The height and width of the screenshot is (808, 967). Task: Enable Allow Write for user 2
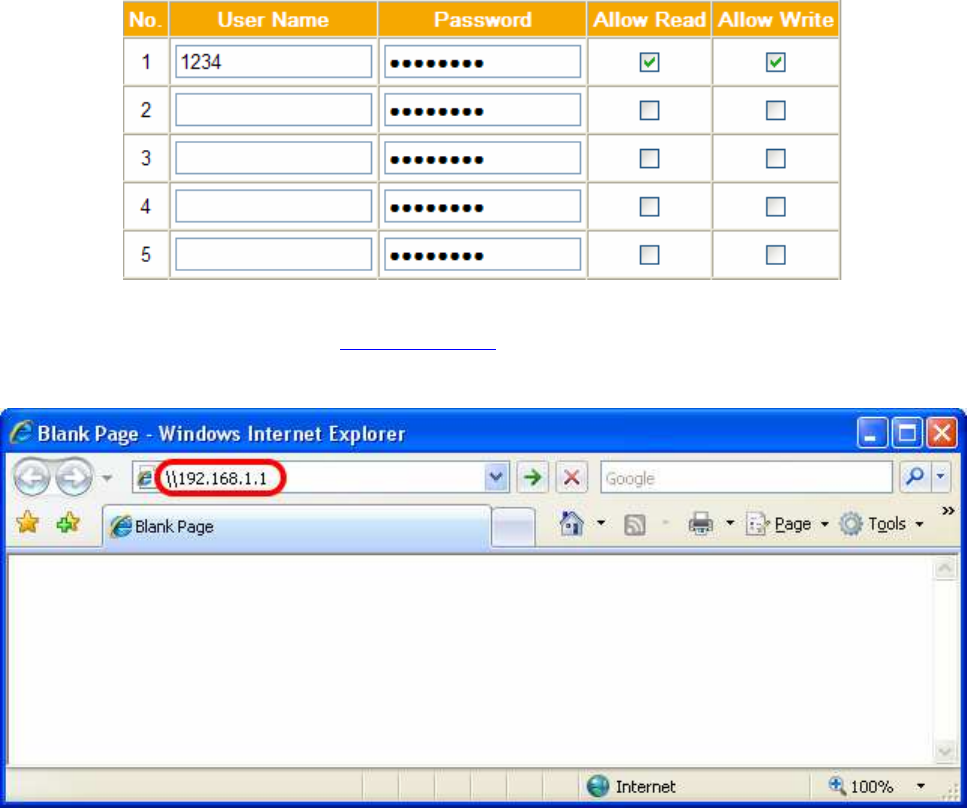pyautogui.click(x=776, y=110)
